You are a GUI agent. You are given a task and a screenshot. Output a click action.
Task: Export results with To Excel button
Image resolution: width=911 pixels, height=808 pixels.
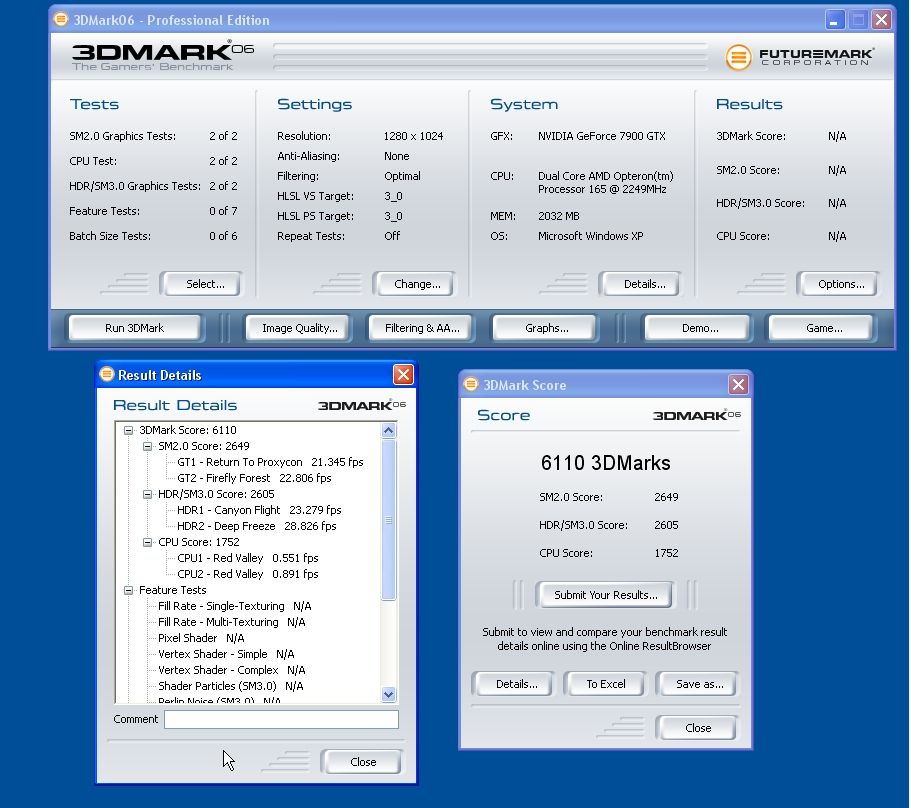tap(605, 684)
